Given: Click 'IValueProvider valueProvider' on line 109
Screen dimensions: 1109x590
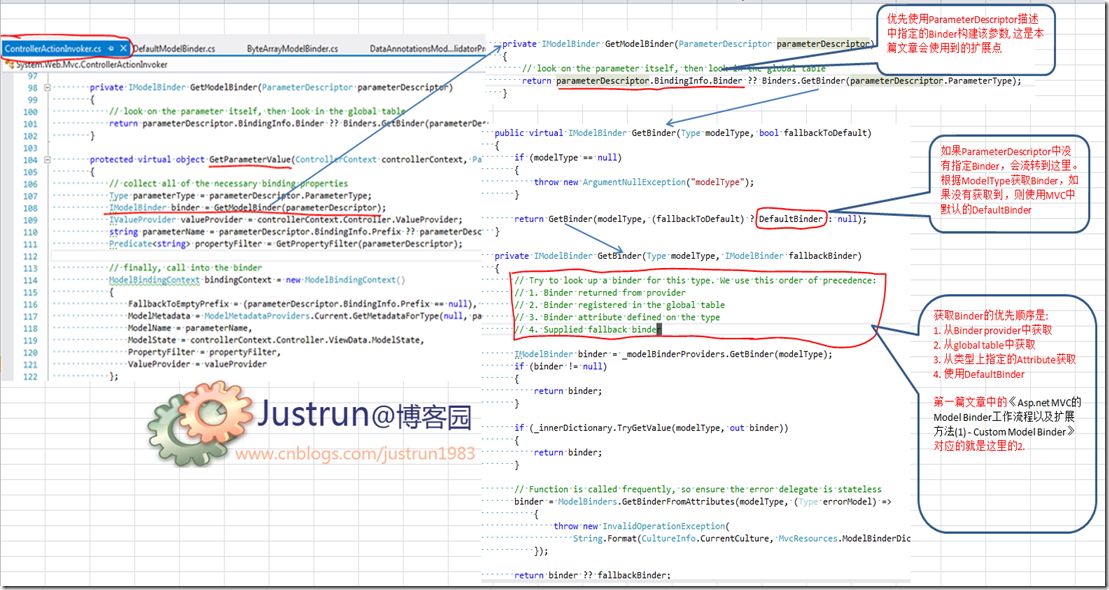Looking at the screenshot, I should pos(286,220).
